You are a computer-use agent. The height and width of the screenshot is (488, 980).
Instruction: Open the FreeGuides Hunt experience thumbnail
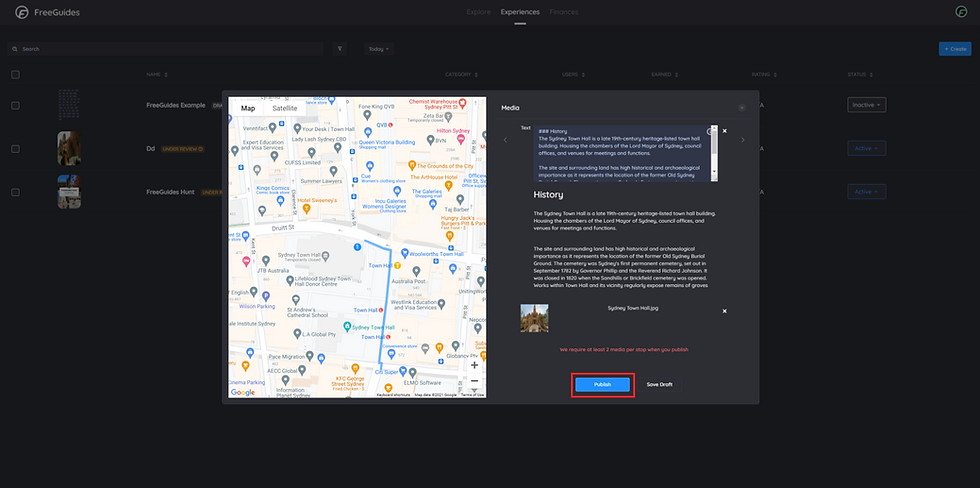pyautogui.click(x=69, y=192)
